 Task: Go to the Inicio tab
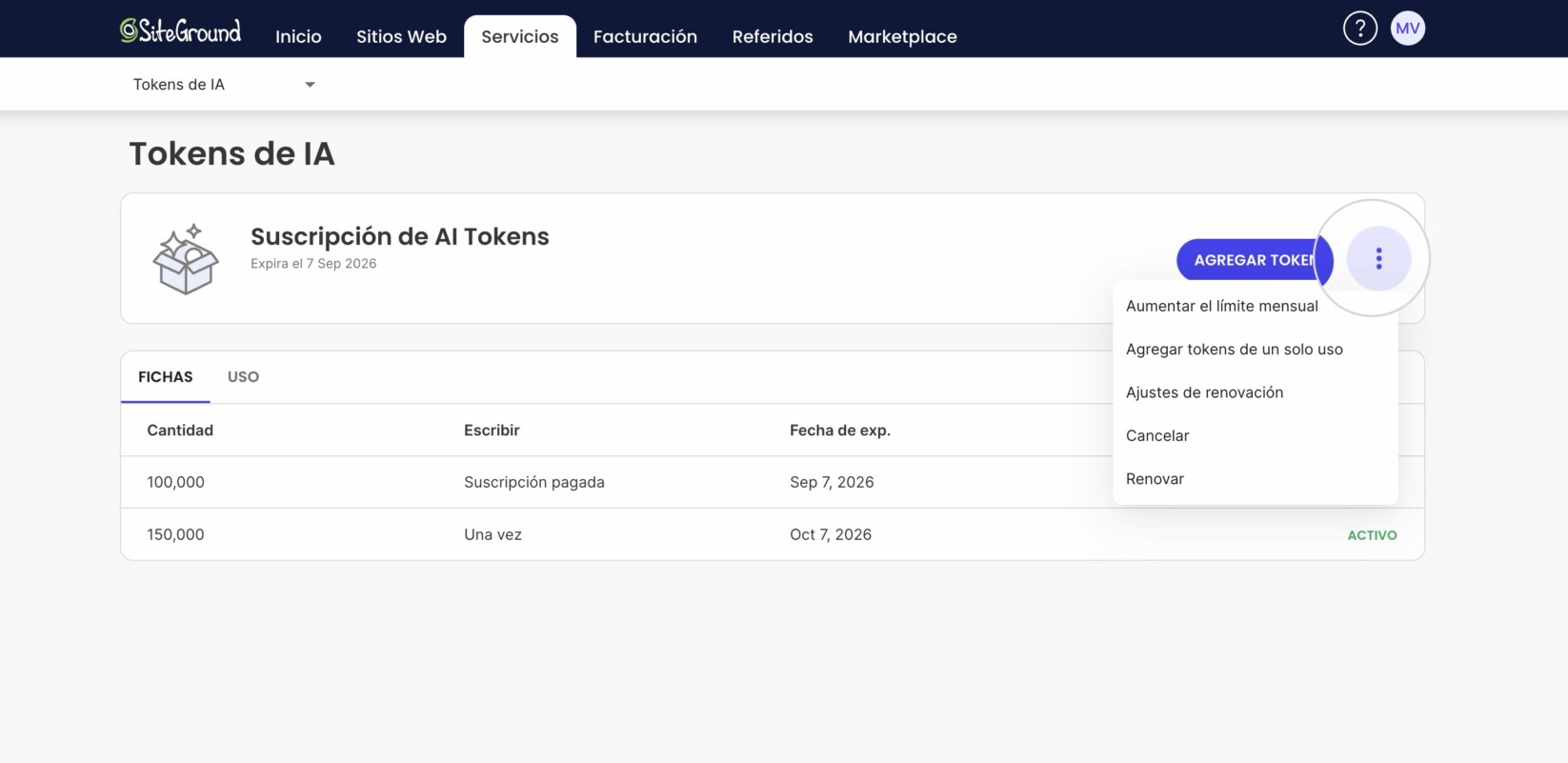click(x=298, y=36)
